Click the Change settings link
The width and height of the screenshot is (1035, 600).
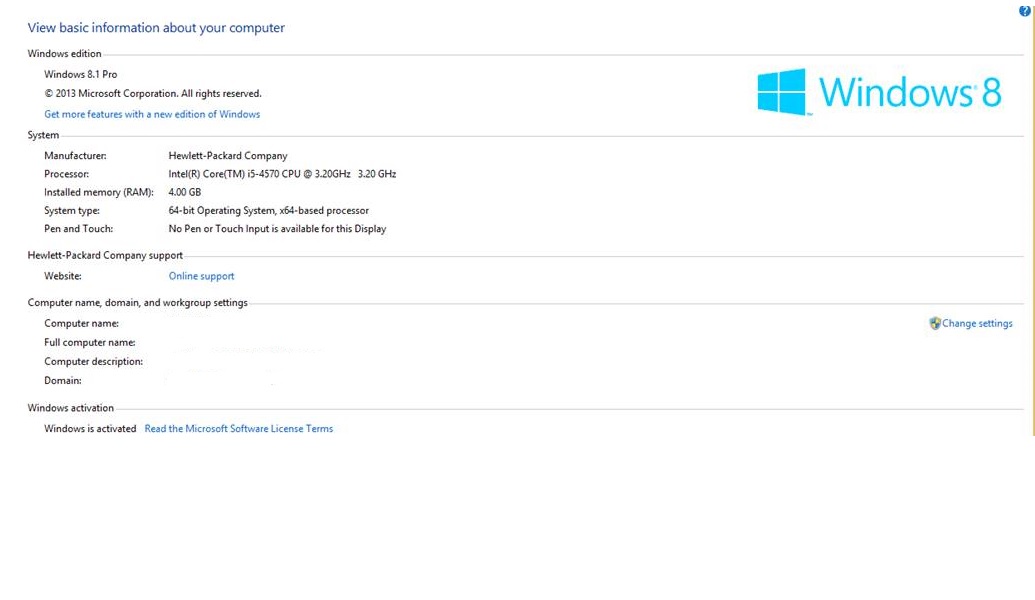(977, 323)
